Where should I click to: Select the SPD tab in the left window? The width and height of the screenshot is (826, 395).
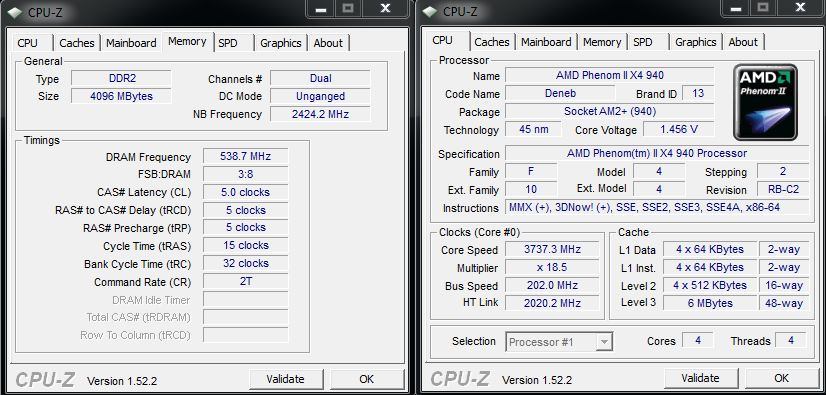[228, 43]
